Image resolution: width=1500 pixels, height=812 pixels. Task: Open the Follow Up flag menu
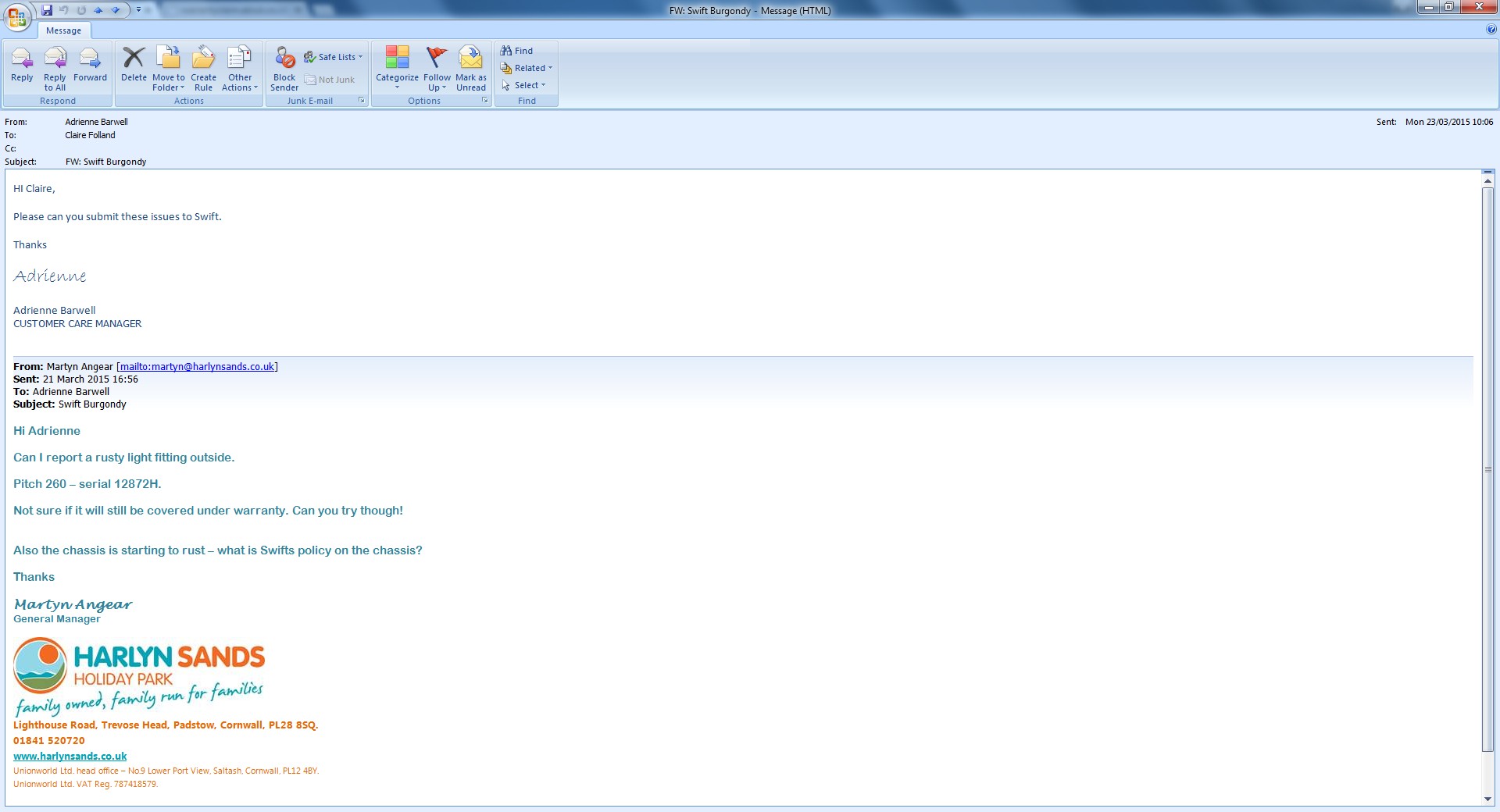(437, 69)
